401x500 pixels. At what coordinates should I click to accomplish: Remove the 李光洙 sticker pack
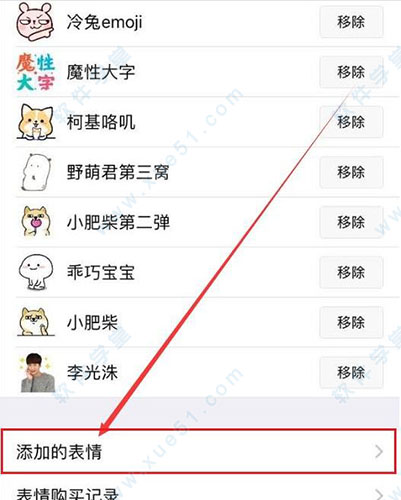point(351,372)
